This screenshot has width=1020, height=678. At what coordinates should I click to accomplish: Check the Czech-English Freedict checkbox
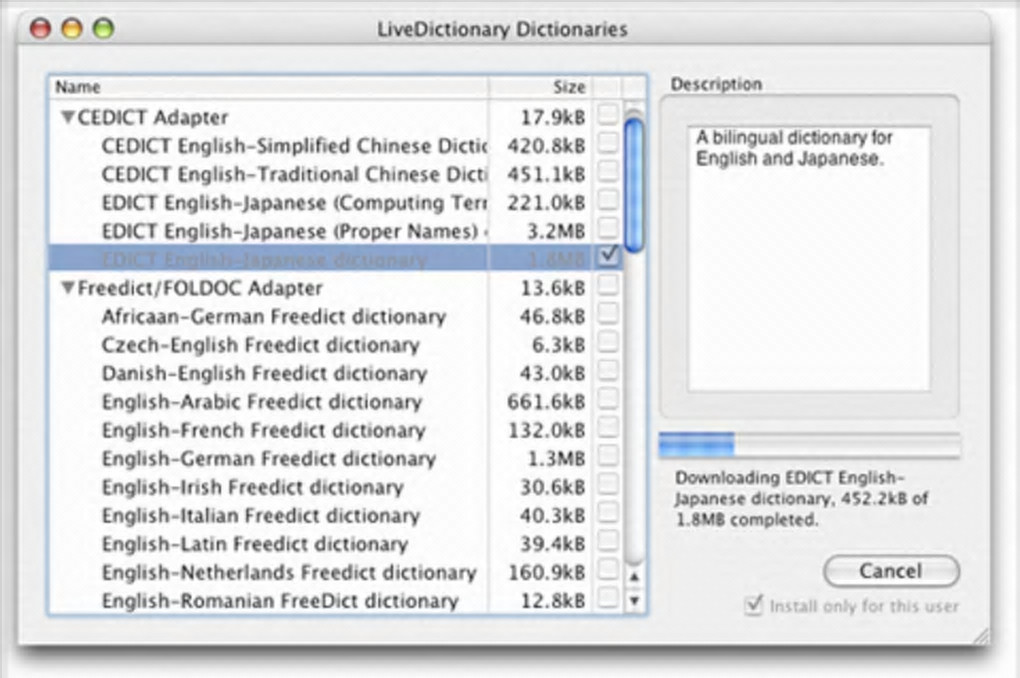(x=608, y=342)
